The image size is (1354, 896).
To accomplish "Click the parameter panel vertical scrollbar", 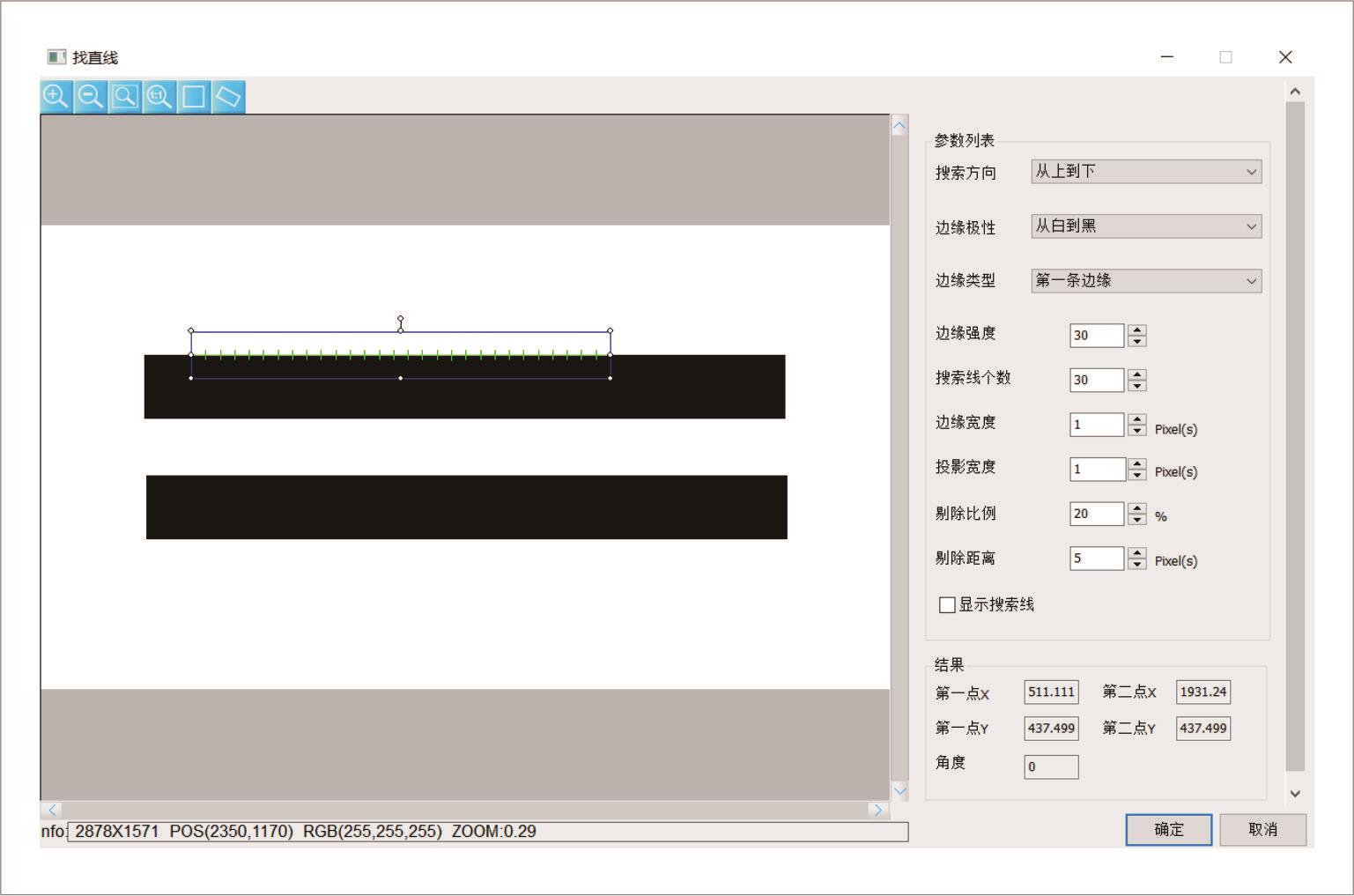I will pos(1294,436).
